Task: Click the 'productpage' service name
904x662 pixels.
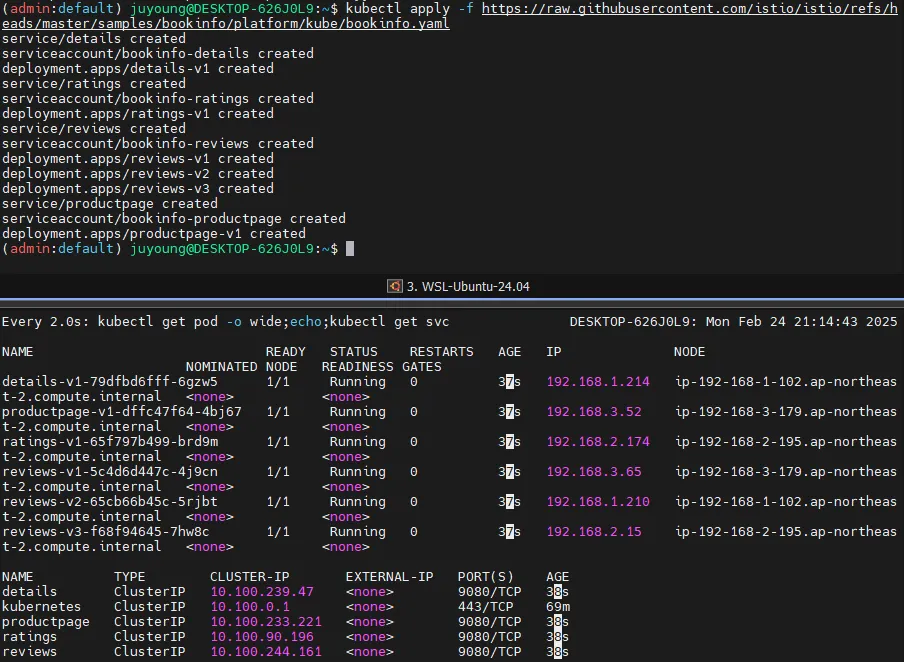Action: pyautogui.click(x=46, y=622)
